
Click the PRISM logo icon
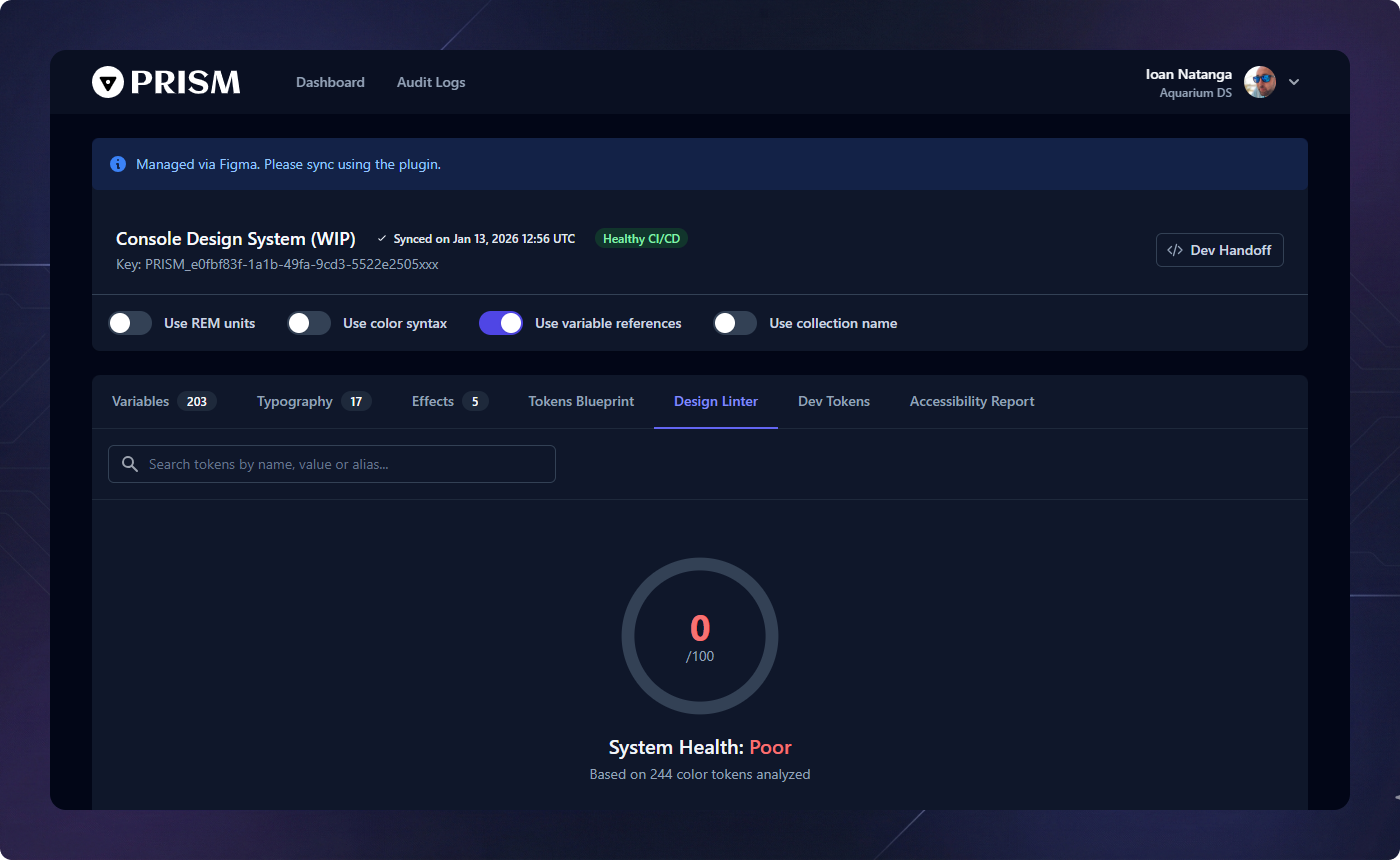tap(107, 81)
